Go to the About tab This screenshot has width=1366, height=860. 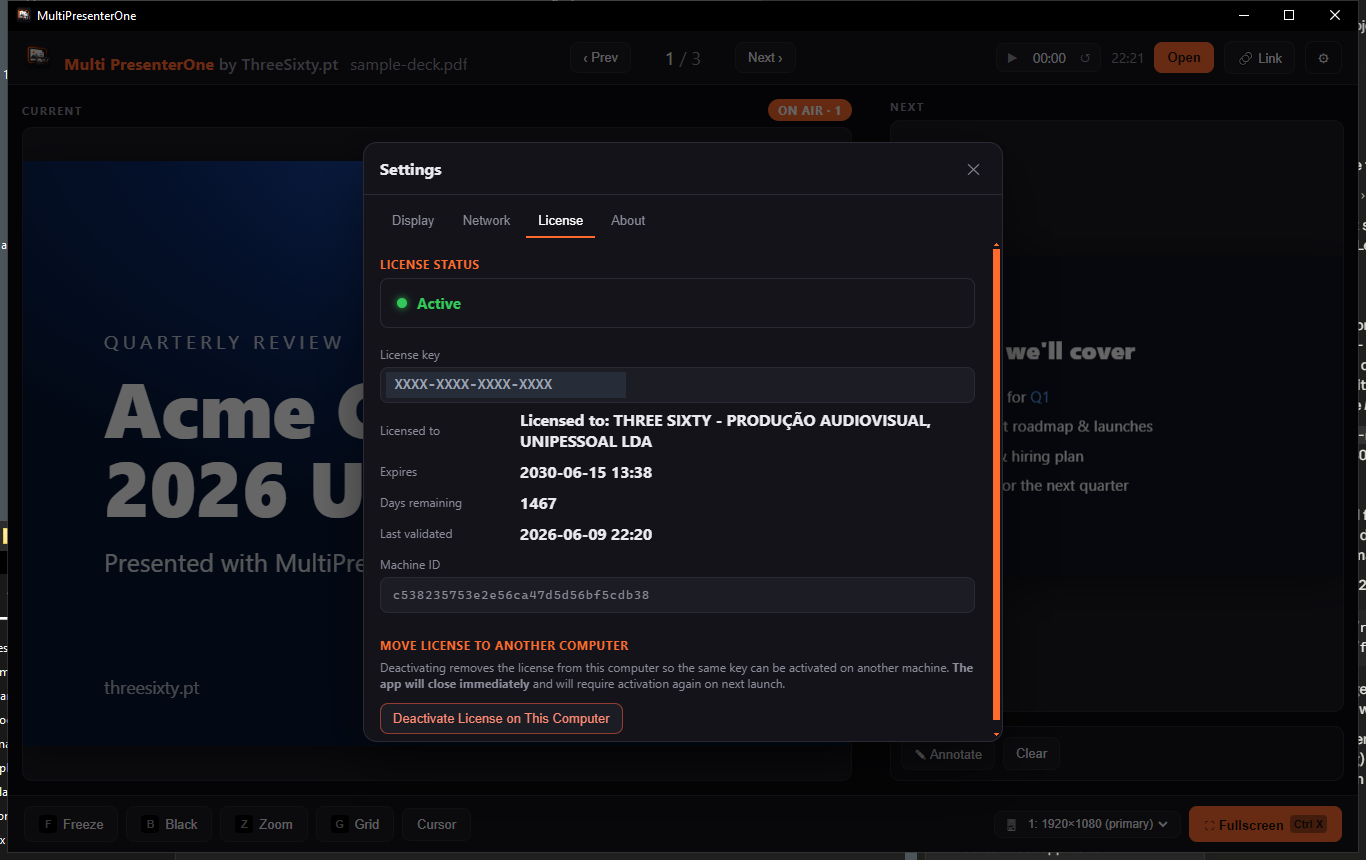point(628,220)
